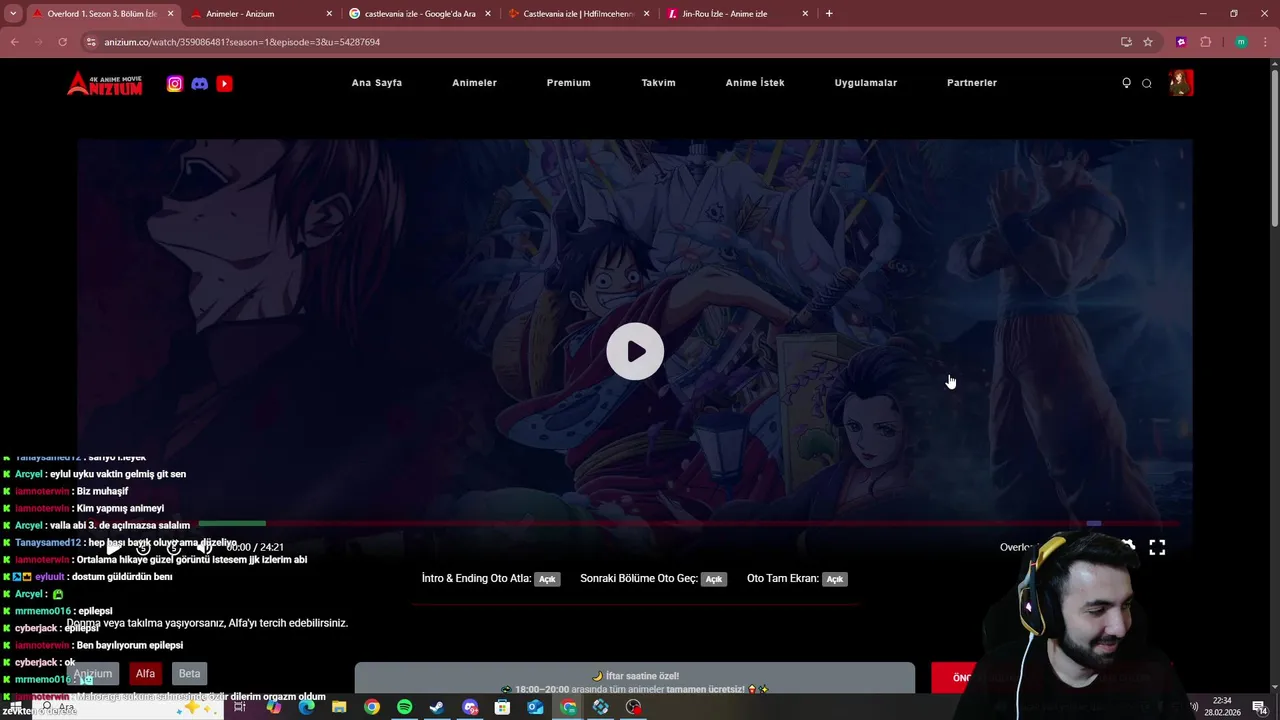Switch to Castlevania izle Hdfilmcehennemi tab

[x=579, y=14]
